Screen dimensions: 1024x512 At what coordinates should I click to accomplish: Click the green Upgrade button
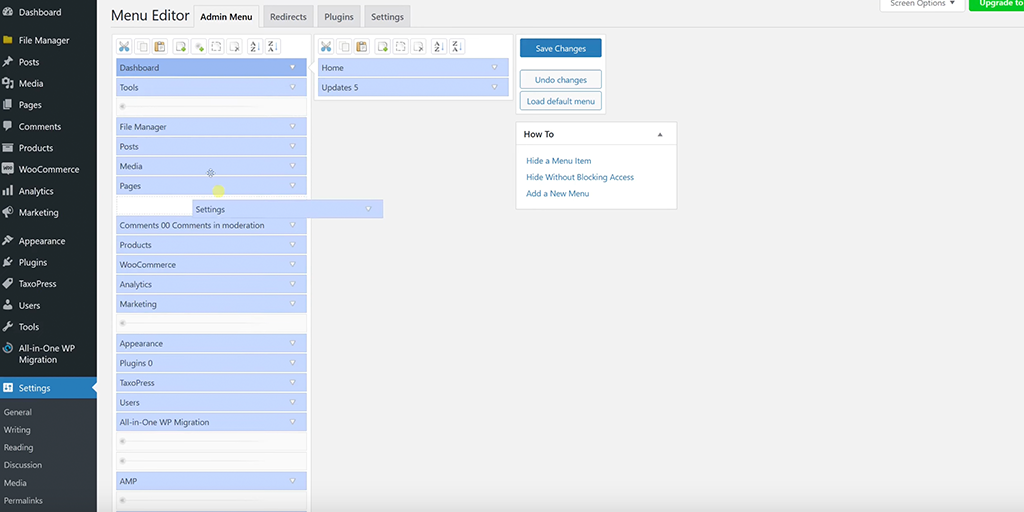(x=997, y=4)
